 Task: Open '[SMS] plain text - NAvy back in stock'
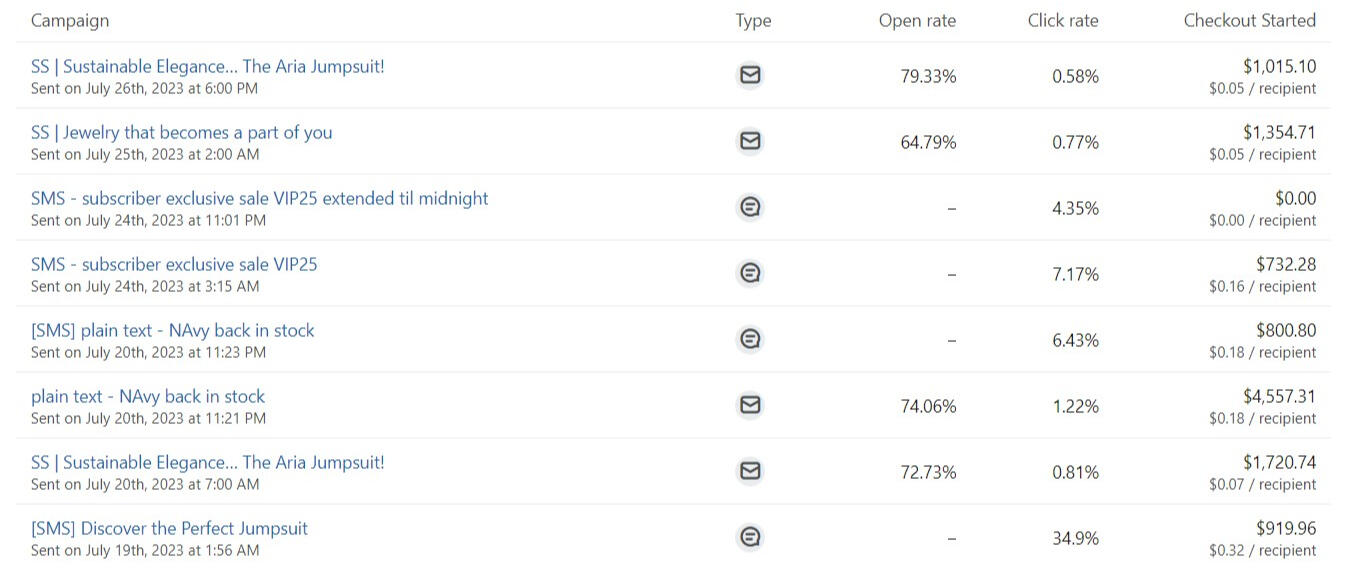(x=172, y=331)
